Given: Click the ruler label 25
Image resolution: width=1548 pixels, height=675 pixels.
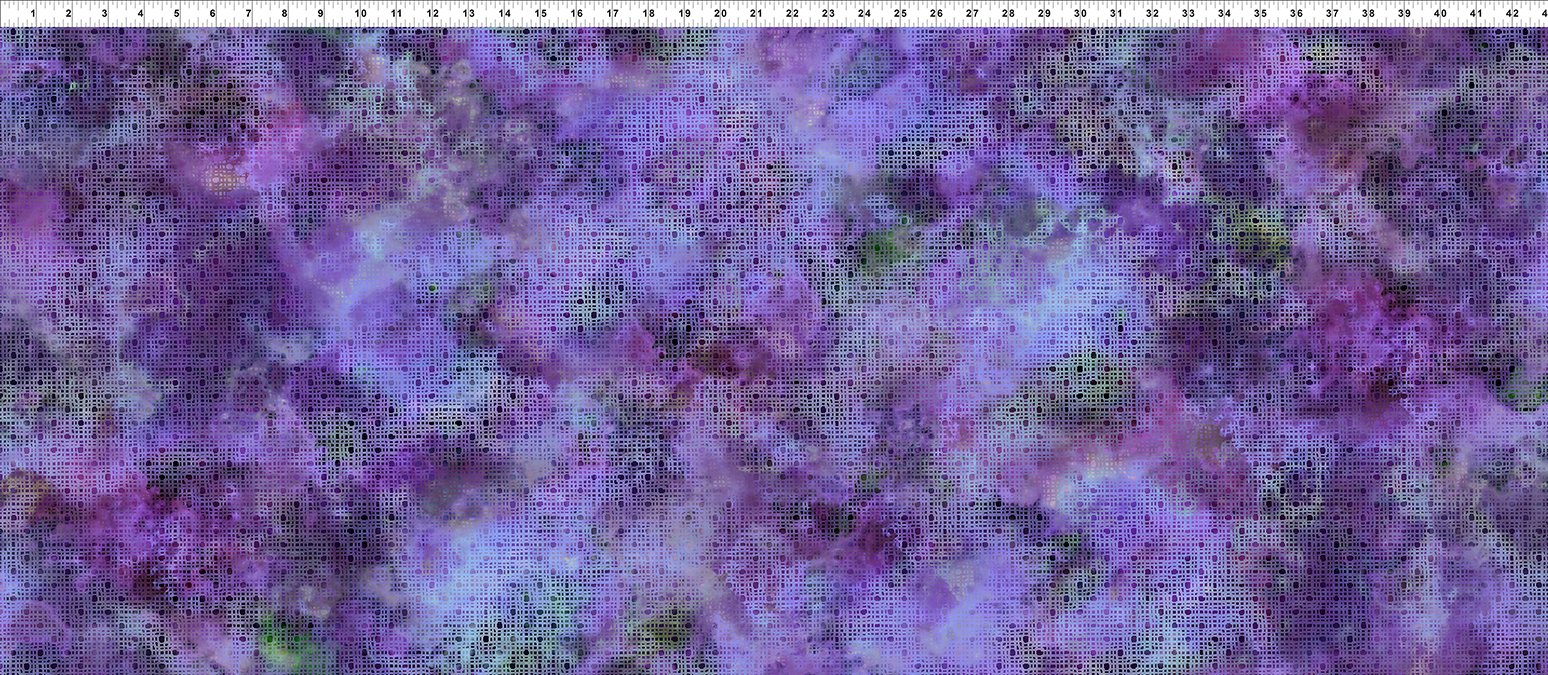Looking at the screenshot, I should (x=900, y=14).
